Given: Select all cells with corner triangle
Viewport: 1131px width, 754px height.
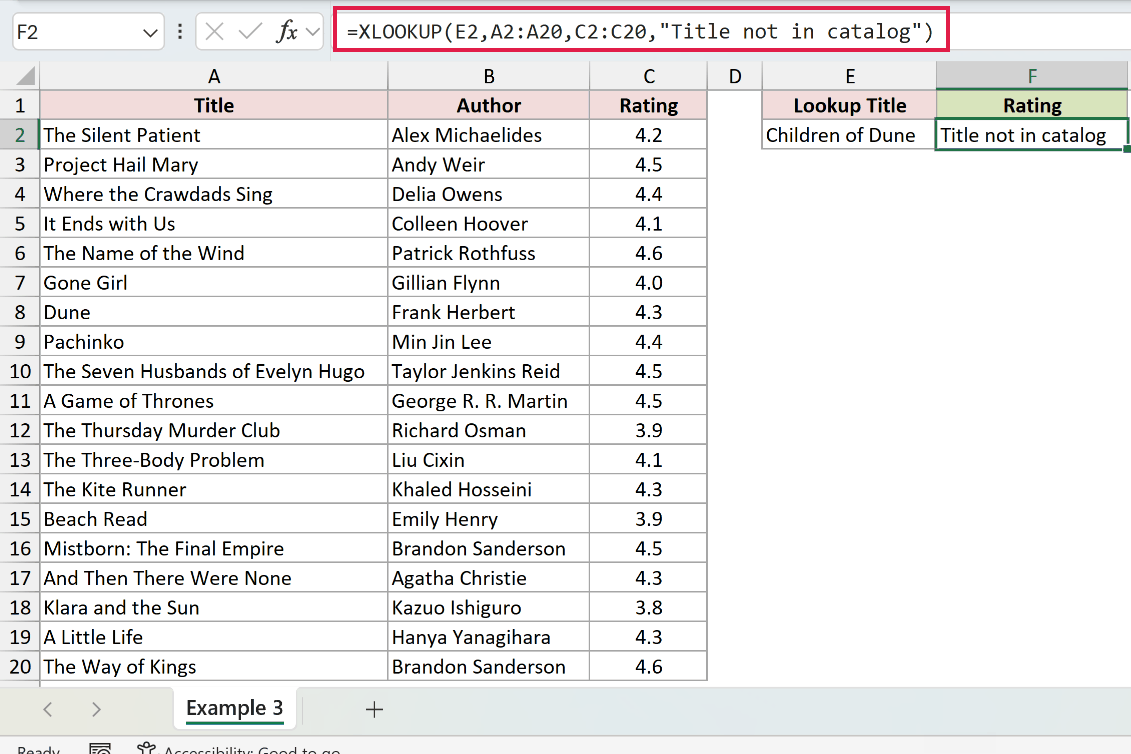Looking at the screenshot, I should 25,76.
